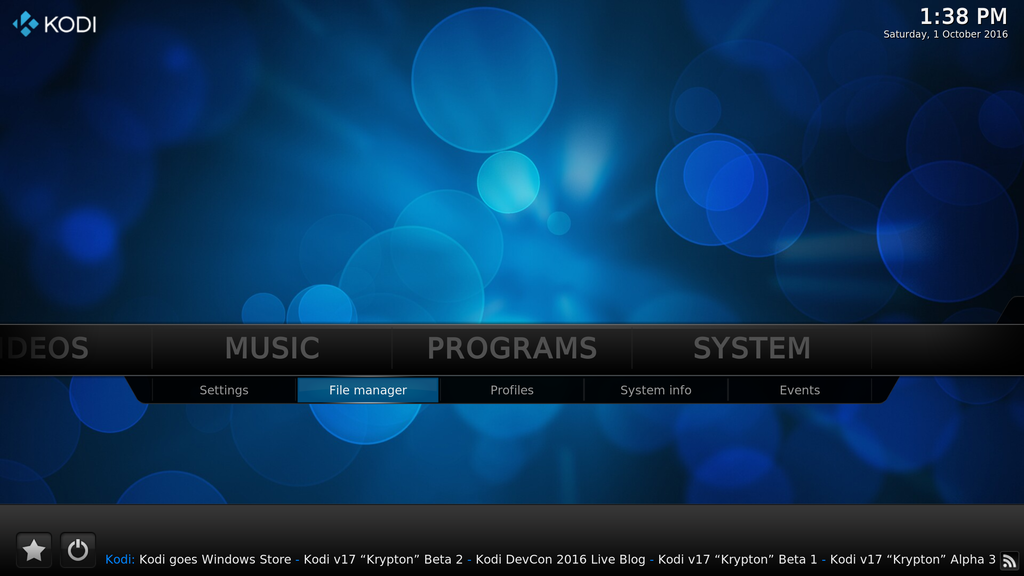Select the PROGRAMS main menu item

[512, 349]
